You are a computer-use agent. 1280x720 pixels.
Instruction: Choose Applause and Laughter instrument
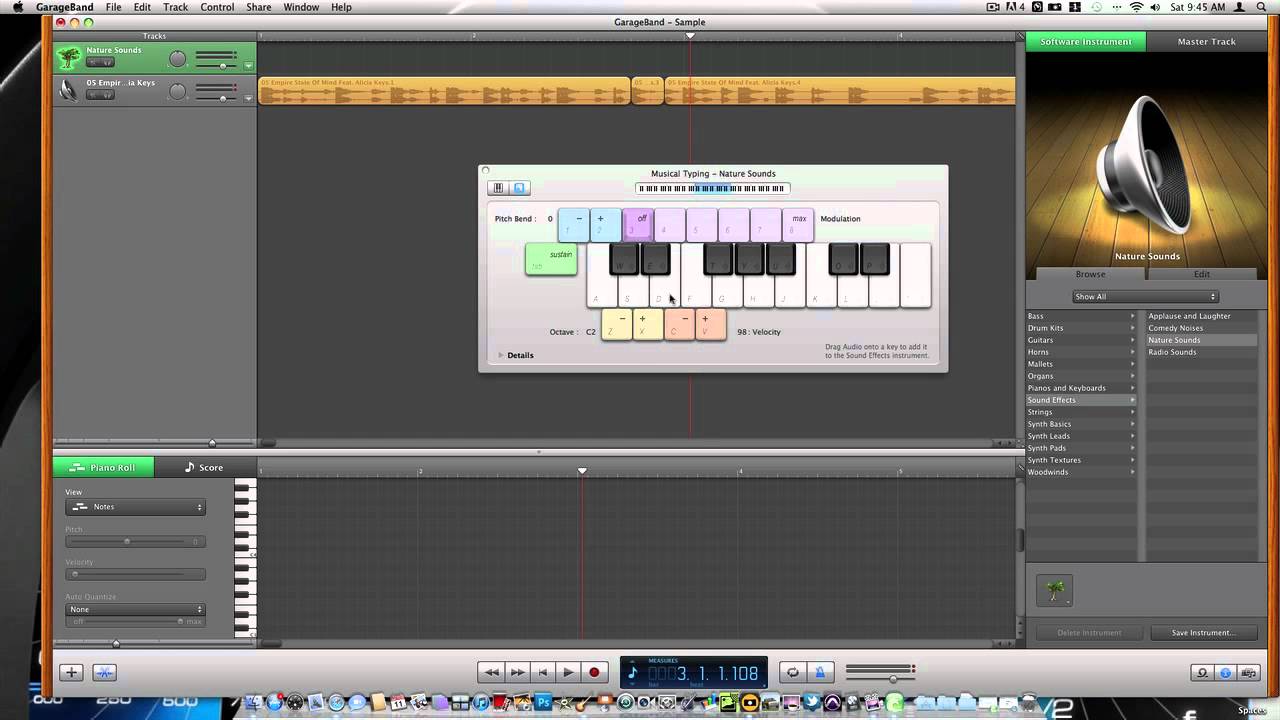point(1201,316)
